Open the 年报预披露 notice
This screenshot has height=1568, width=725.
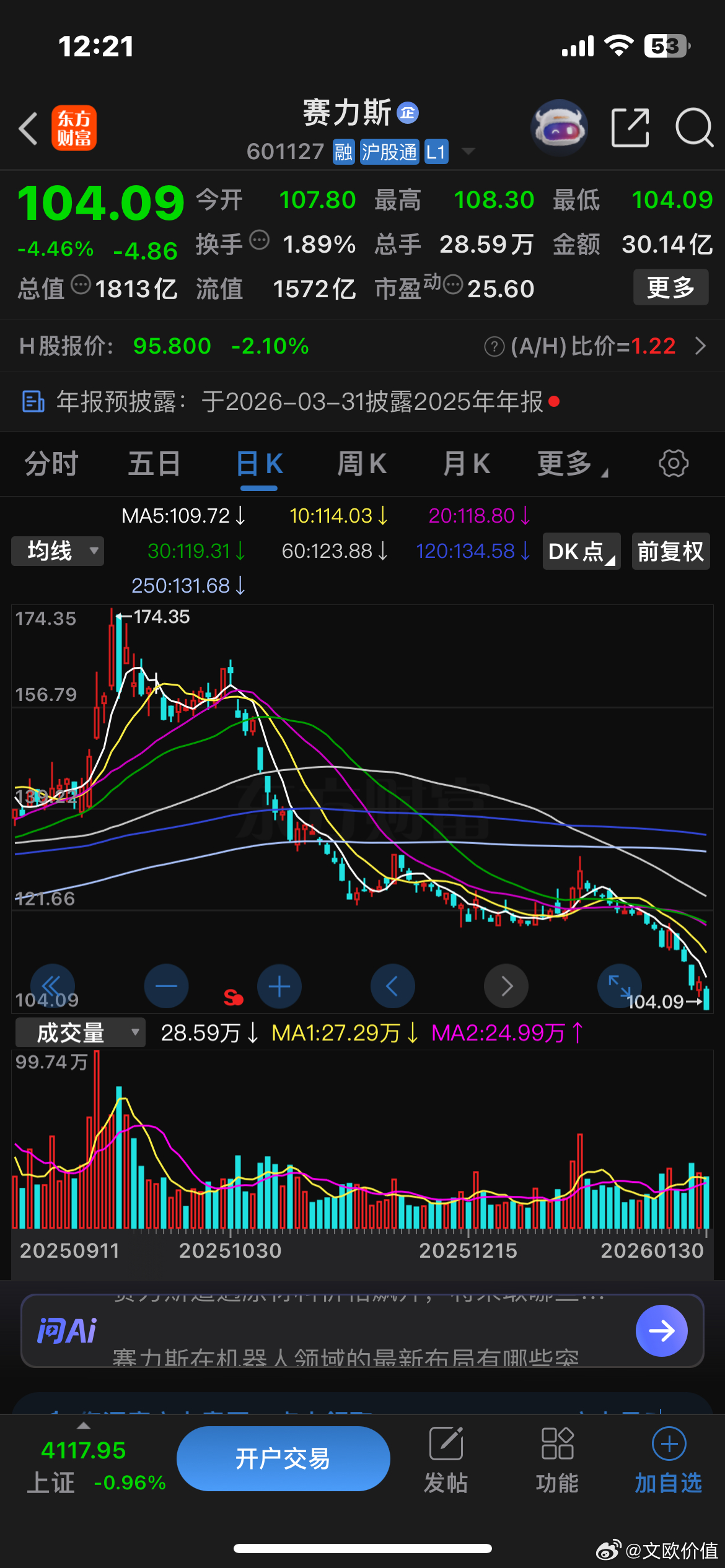362,401
